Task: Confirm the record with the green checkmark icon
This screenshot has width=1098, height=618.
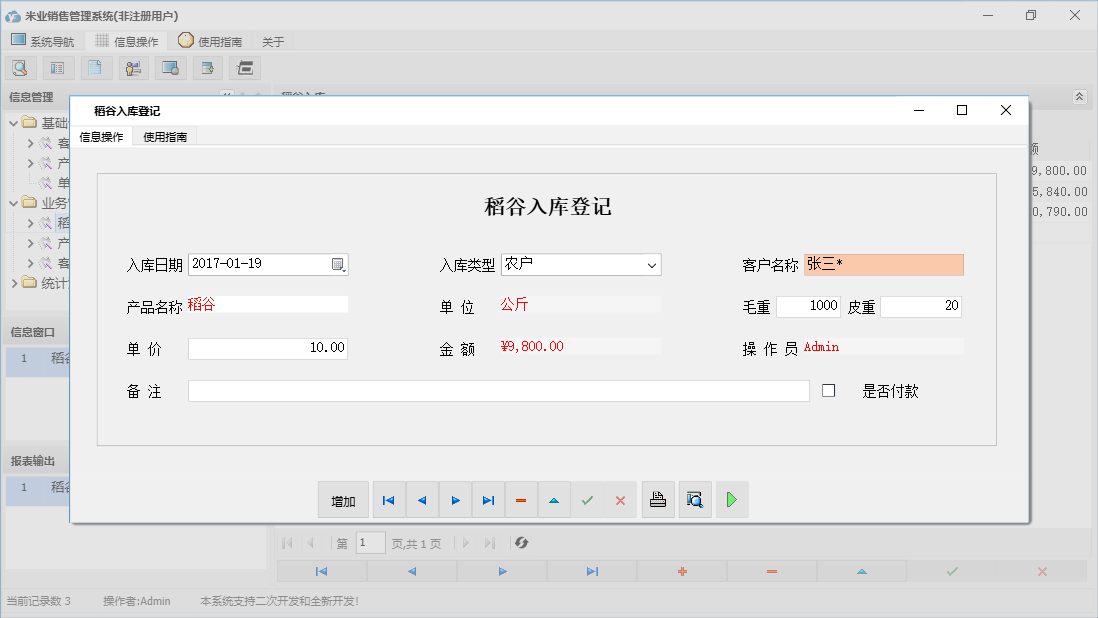Action: (x=587, y=499)
